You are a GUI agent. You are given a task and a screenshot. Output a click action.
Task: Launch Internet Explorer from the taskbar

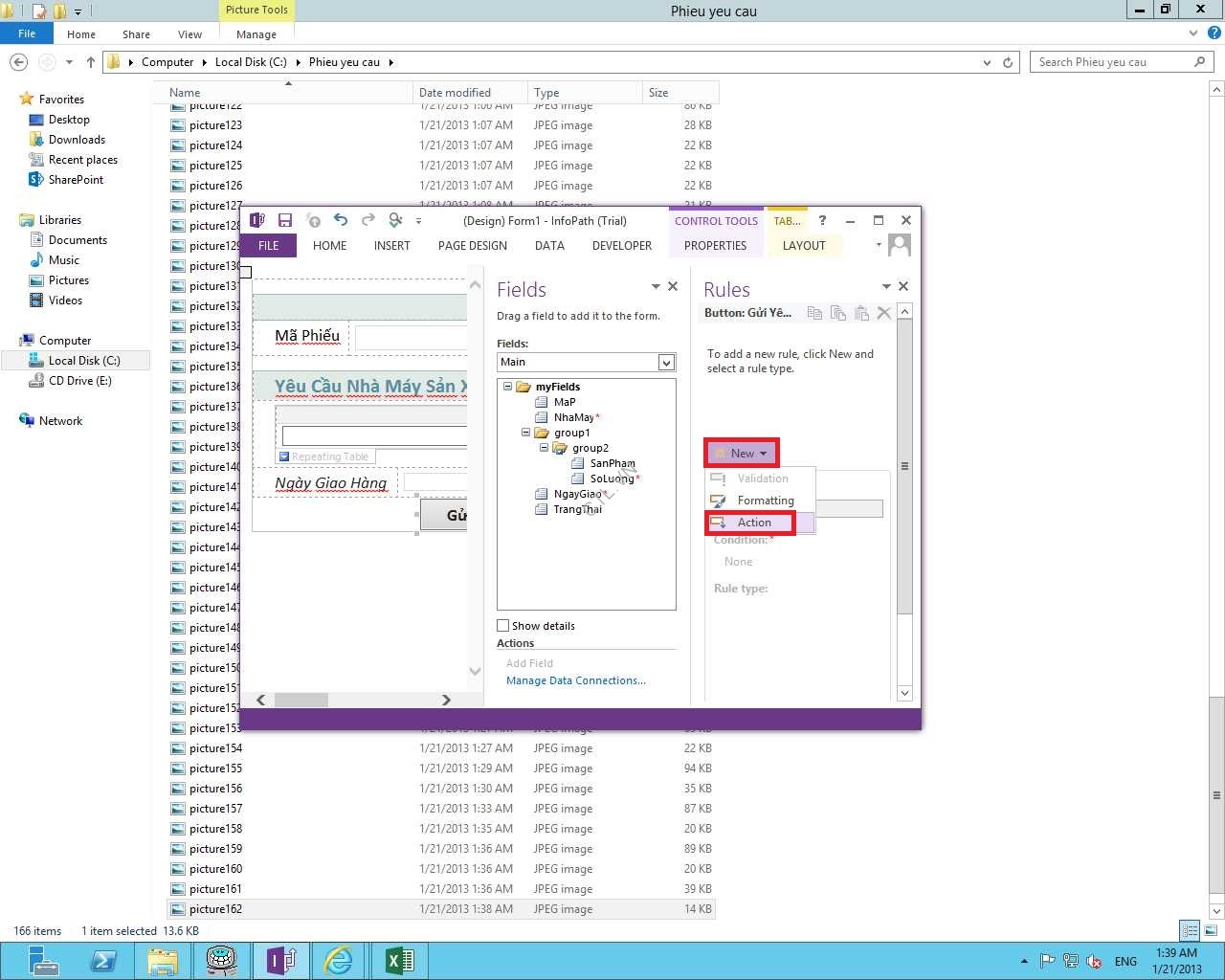point(339,960)
